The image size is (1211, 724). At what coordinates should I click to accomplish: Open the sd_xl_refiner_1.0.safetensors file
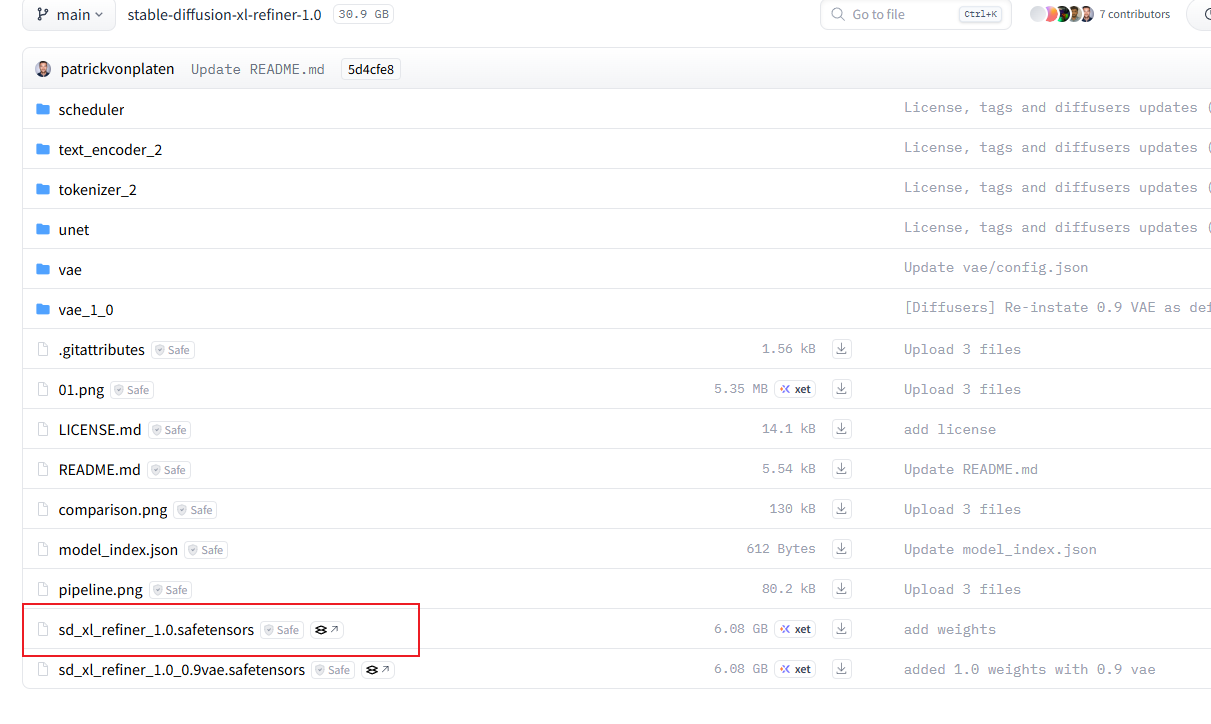click(156, 629)
